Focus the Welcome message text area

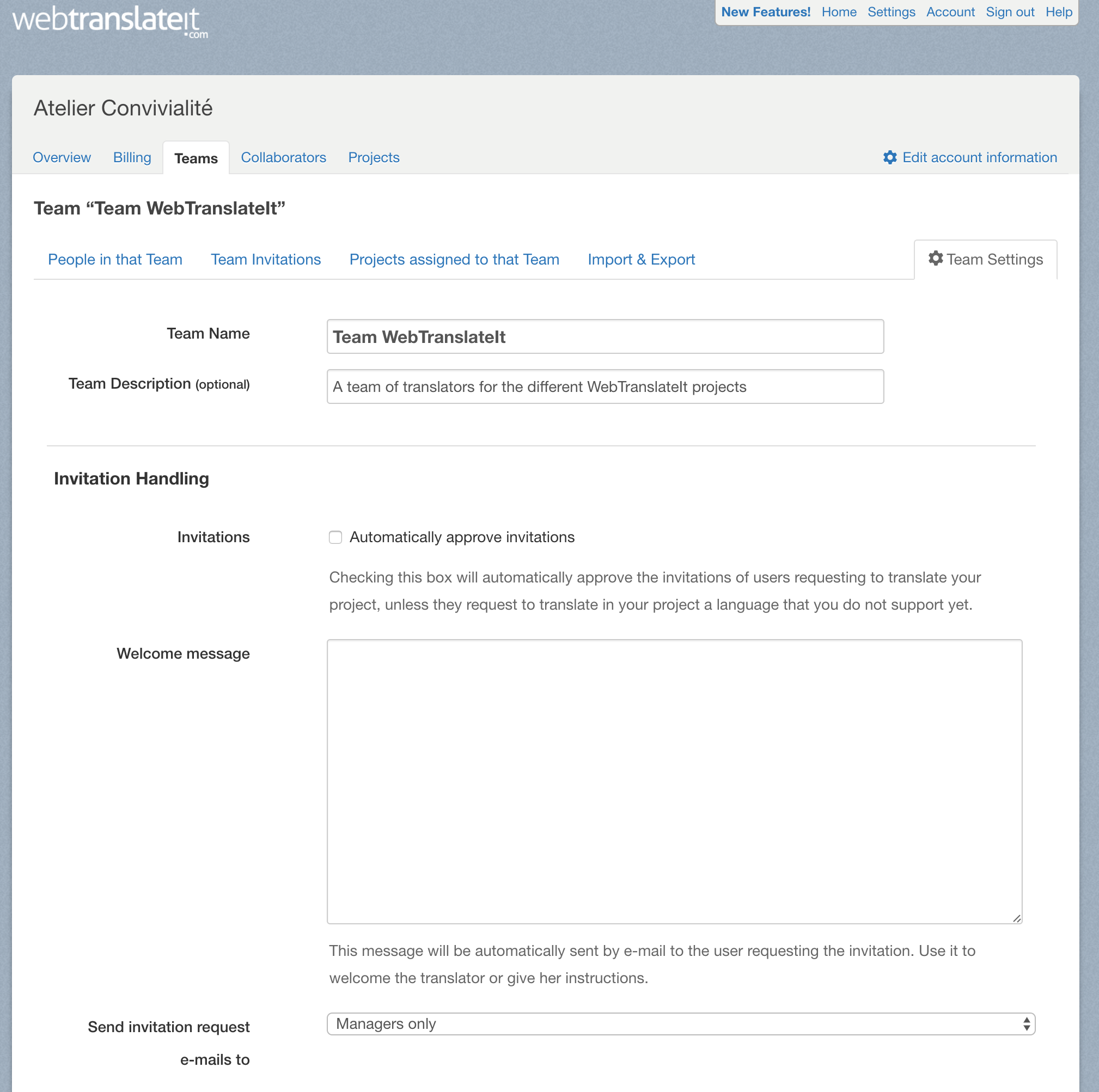coord(674,781)
